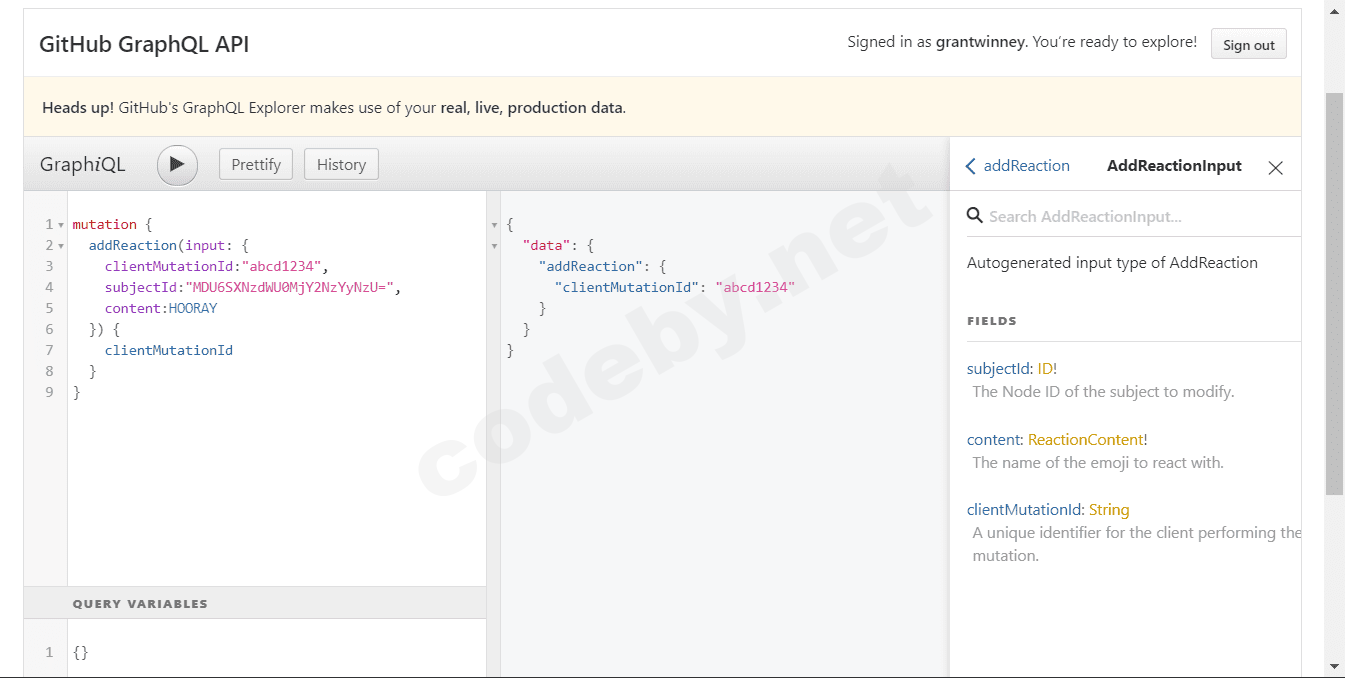Click the page scrollbar down arrow
Viewport: 1345px width, 678px height.
click(x=1334, y=666)
